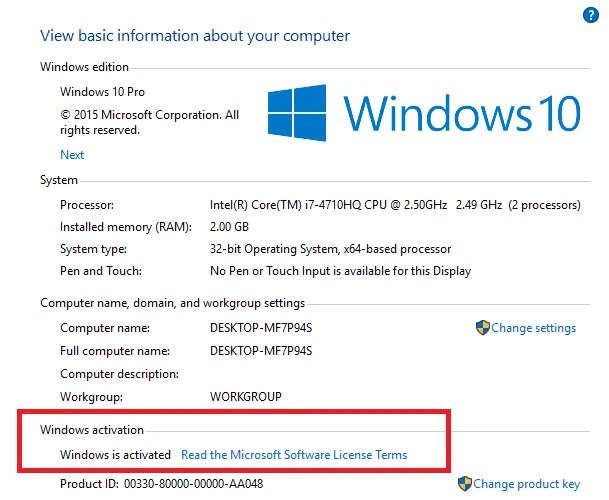Click the Computer name value DESKTOP-MF7P94S
This screenshot has width=609, height=500.
(x=261, y=328)
